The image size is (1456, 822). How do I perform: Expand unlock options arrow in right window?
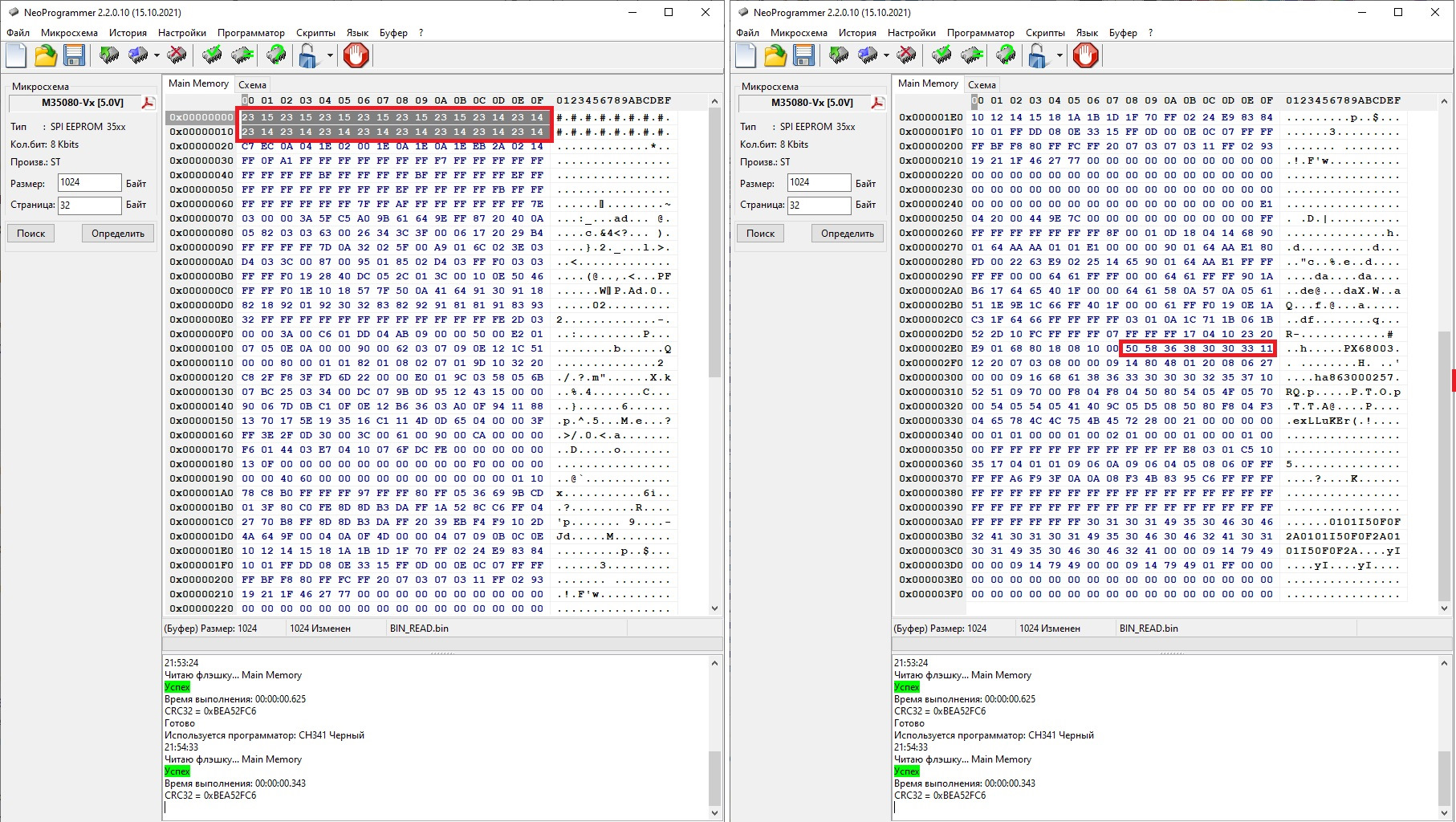tap(1059, 55)
